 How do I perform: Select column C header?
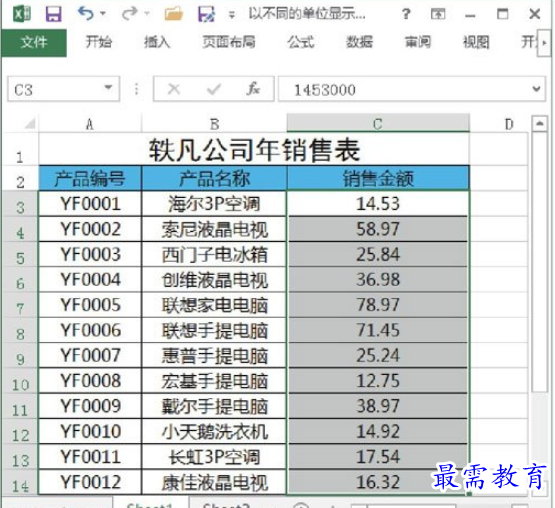coord(378,124)
